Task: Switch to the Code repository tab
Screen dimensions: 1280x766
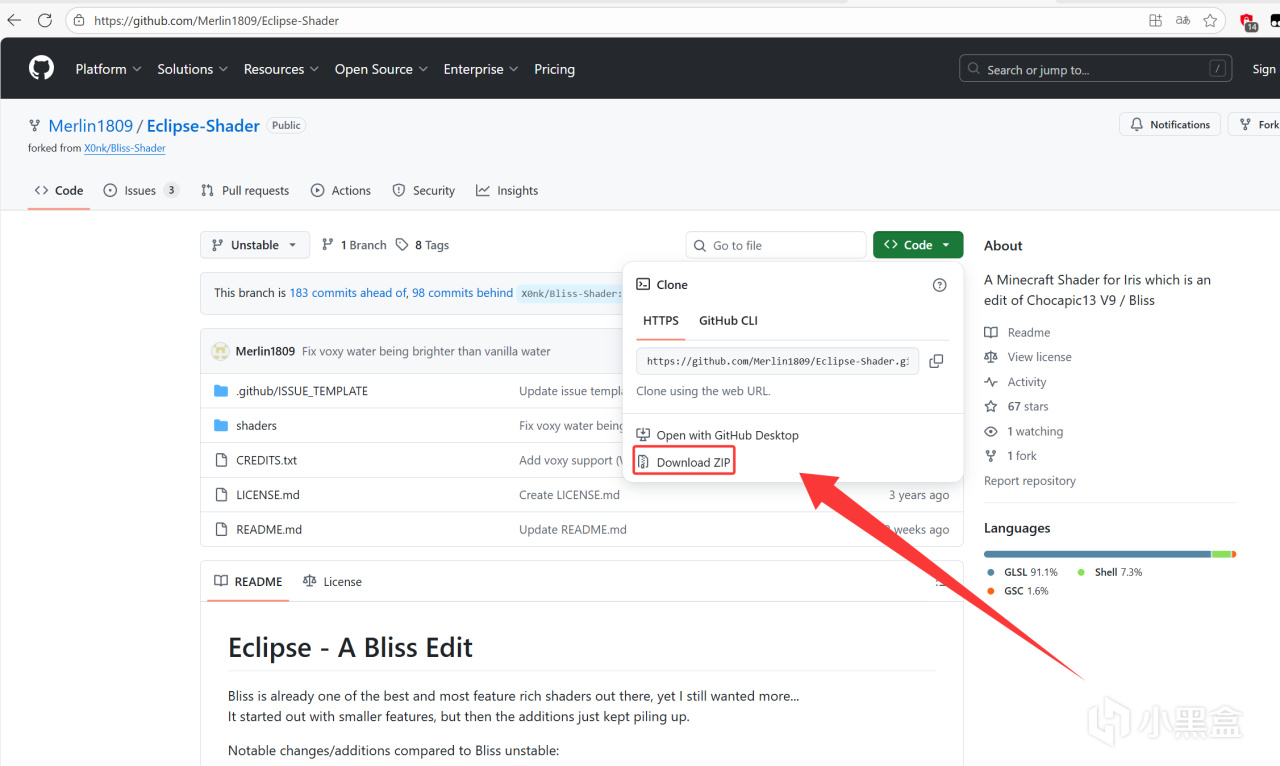Action: click(59, 190)
